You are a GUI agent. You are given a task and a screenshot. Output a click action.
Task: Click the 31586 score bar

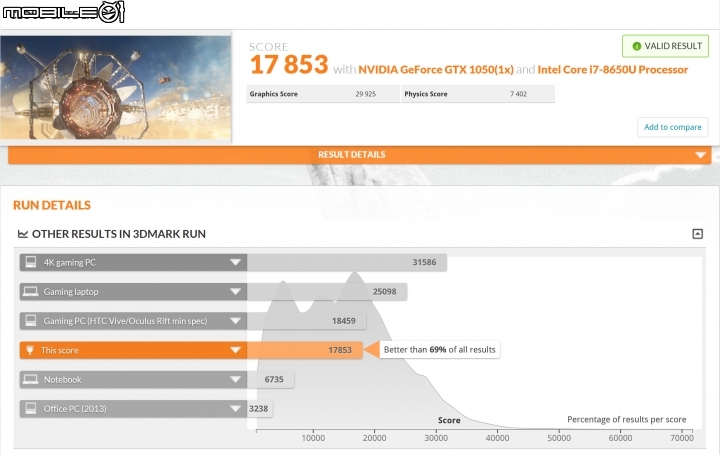[x=347, y=262]
